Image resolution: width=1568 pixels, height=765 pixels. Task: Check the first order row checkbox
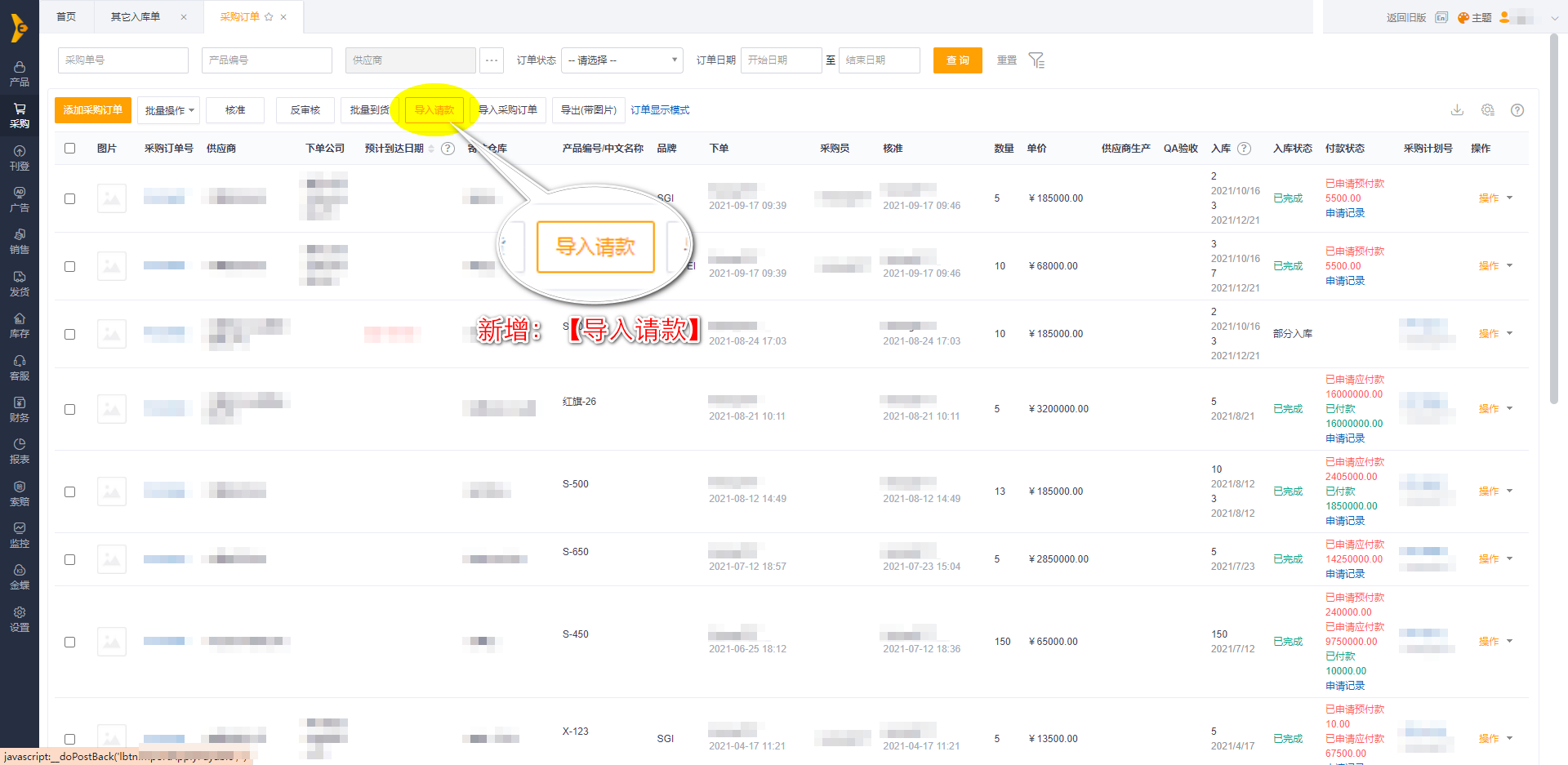[x=70, y=198]
